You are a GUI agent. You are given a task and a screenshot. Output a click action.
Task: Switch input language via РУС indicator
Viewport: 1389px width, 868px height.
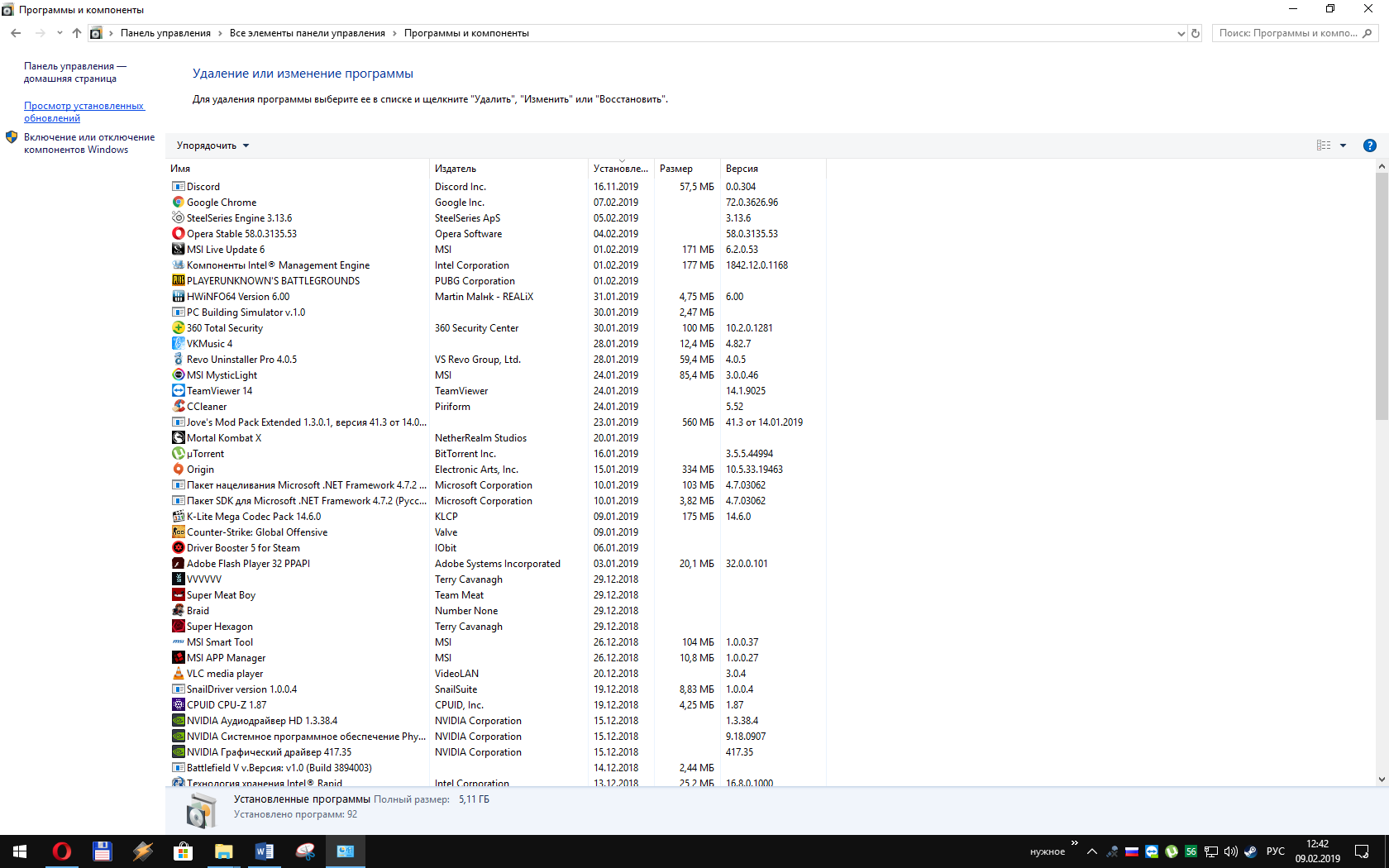point(1276,851)
